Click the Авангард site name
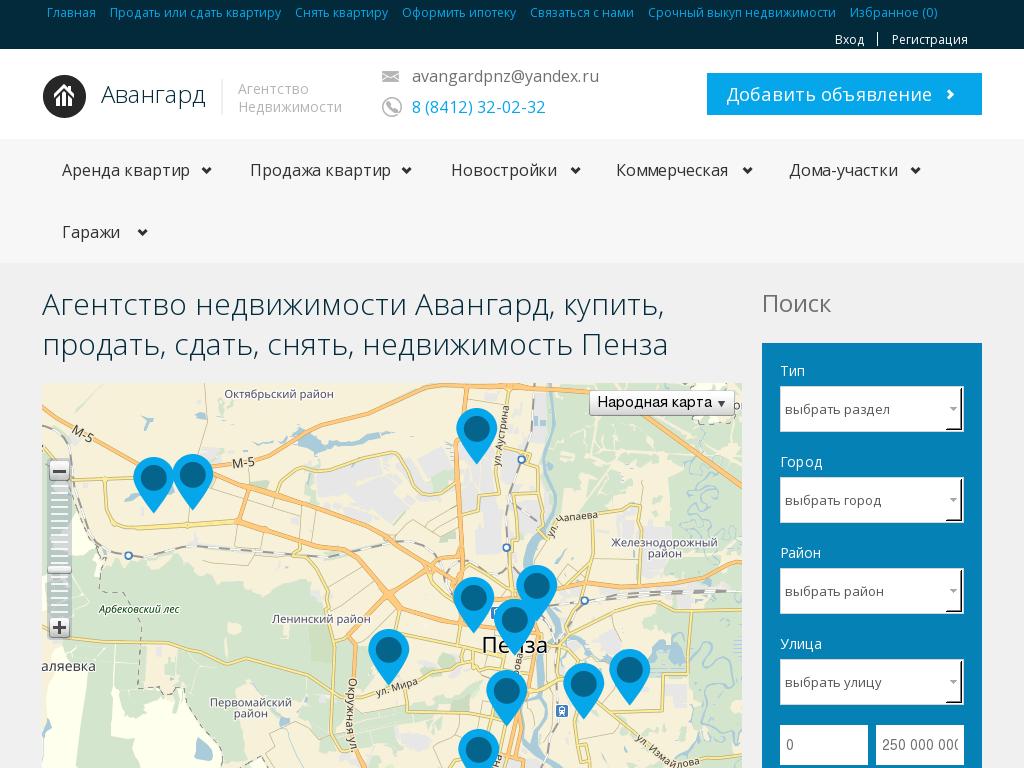The height and width of the screenshot is (768, 1024). click(153, 95)
